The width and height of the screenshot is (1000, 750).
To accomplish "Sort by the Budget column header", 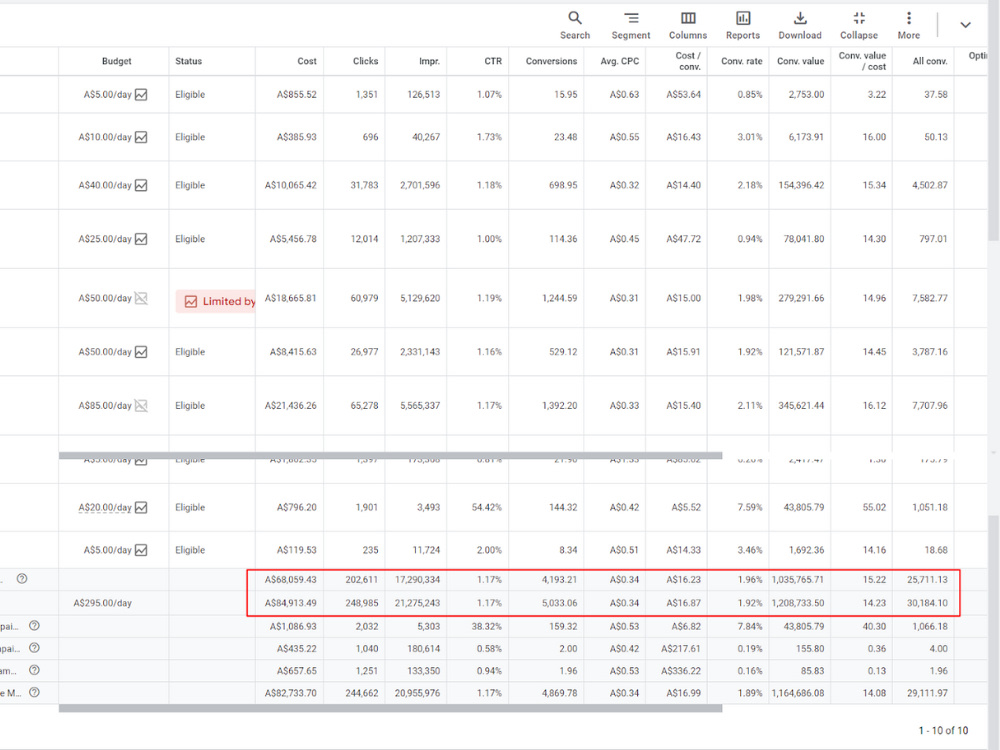I will (116, 61).
